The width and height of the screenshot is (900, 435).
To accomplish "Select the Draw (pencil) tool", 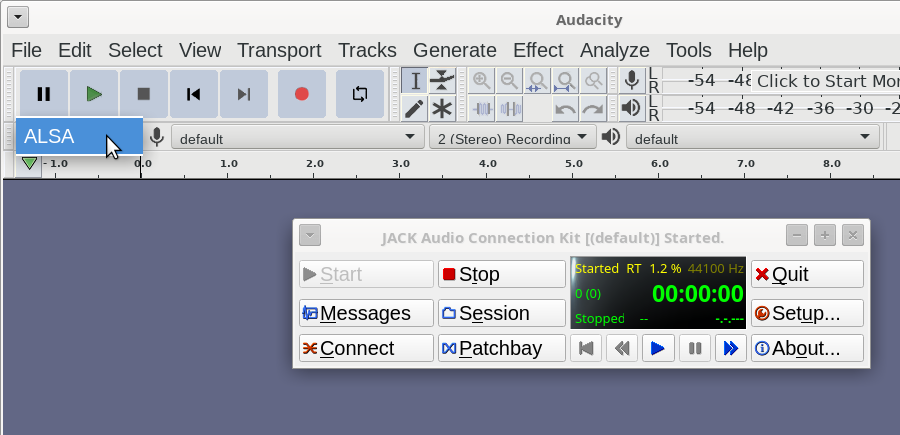I will click(x=415, y=108).
